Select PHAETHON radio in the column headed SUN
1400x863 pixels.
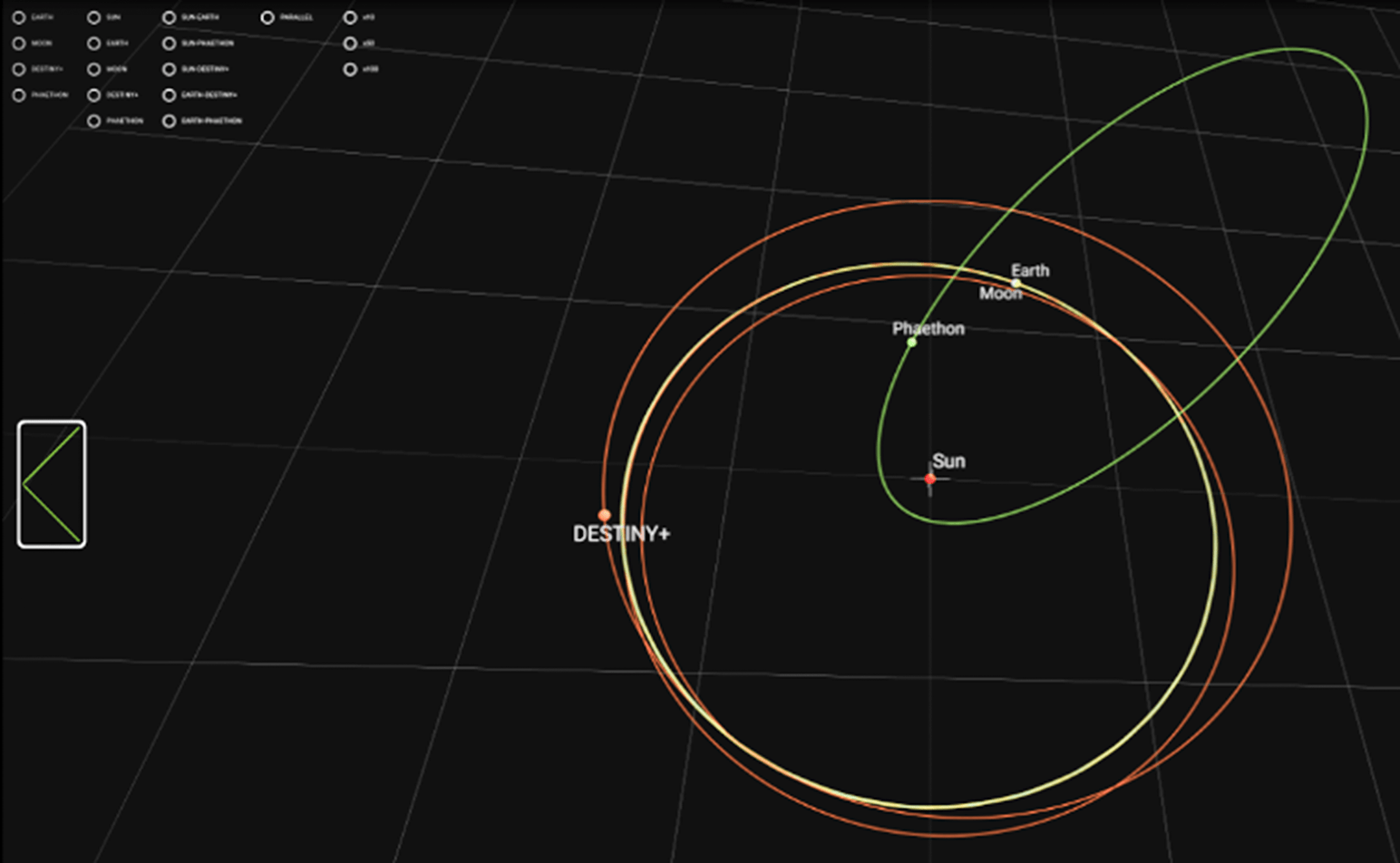point(94,121)
